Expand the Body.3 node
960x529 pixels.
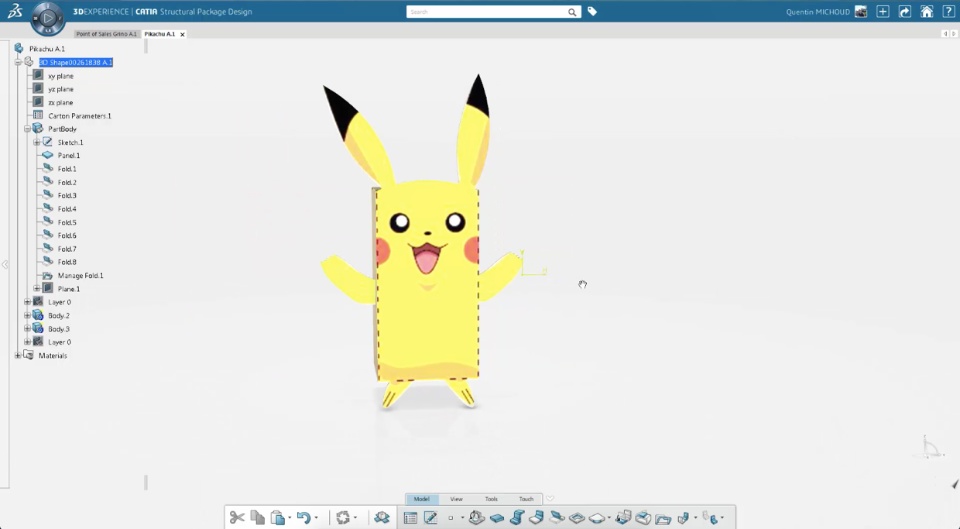pos(27,329)
